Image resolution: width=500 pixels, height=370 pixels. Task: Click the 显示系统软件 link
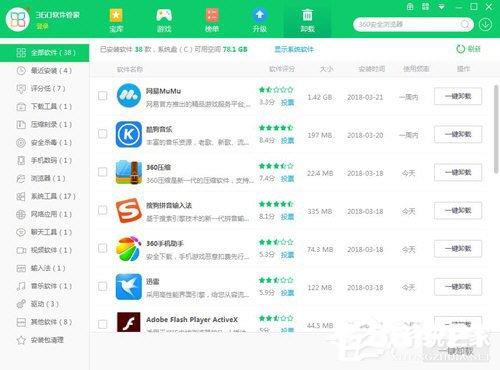tap(294, 49)
